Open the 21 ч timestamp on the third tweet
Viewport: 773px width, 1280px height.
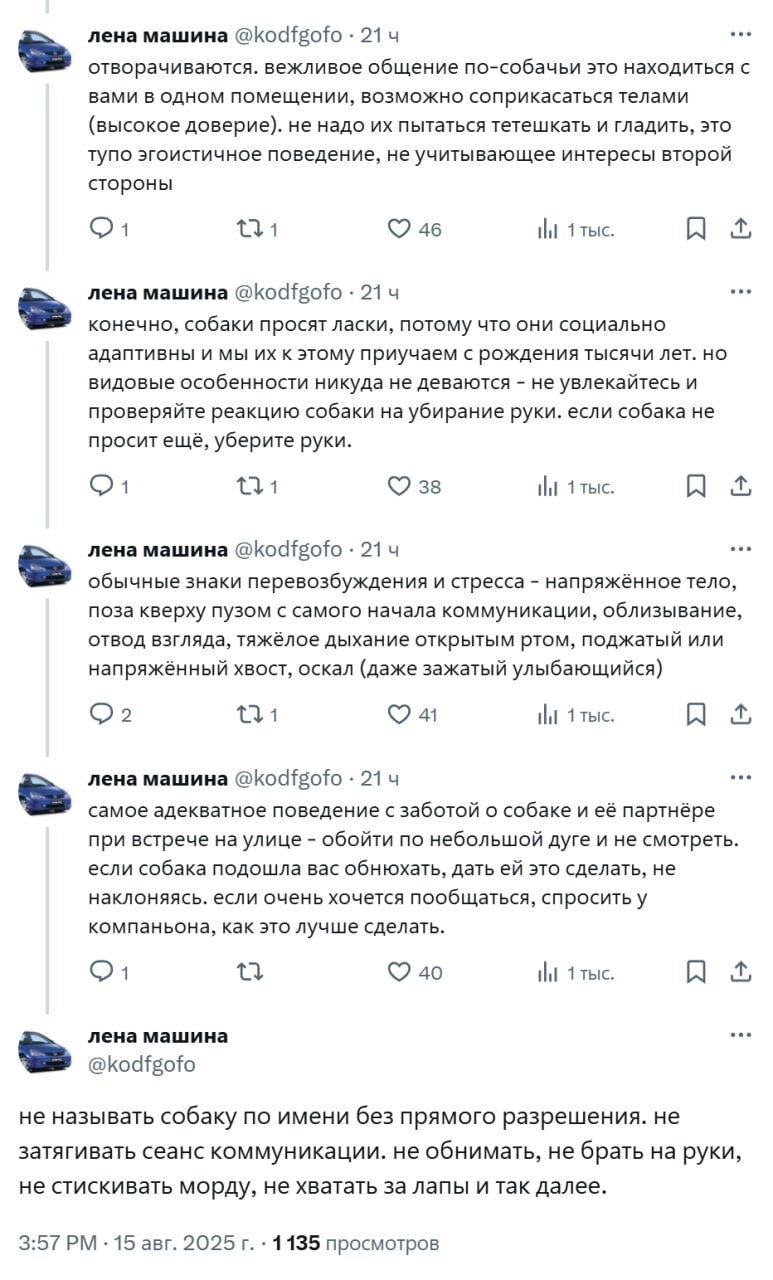(380, 549)
